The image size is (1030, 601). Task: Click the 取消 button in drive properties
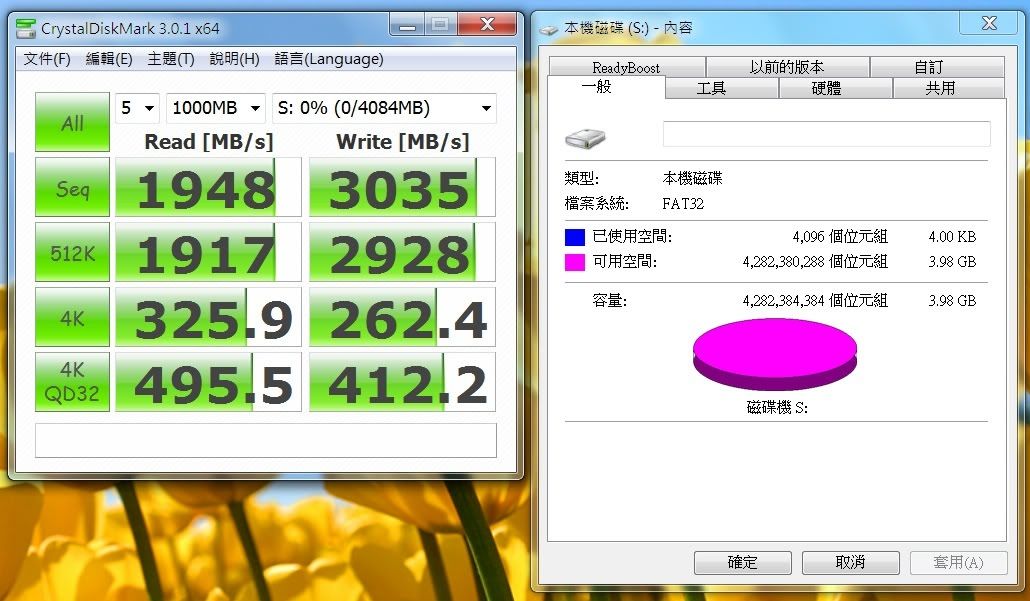(851, 562)
